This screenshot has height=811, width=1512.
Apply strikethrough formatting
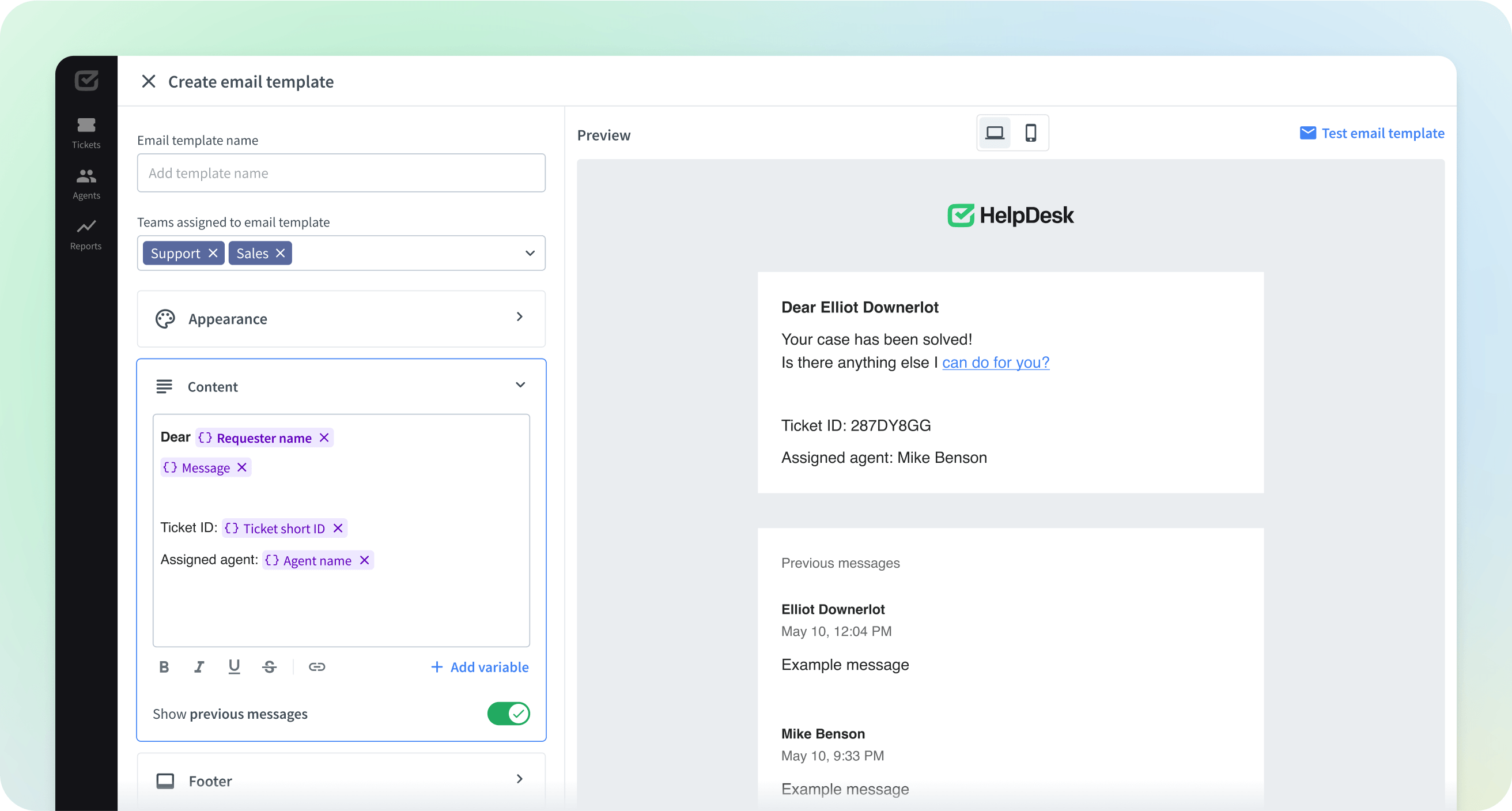coord(270,666)
